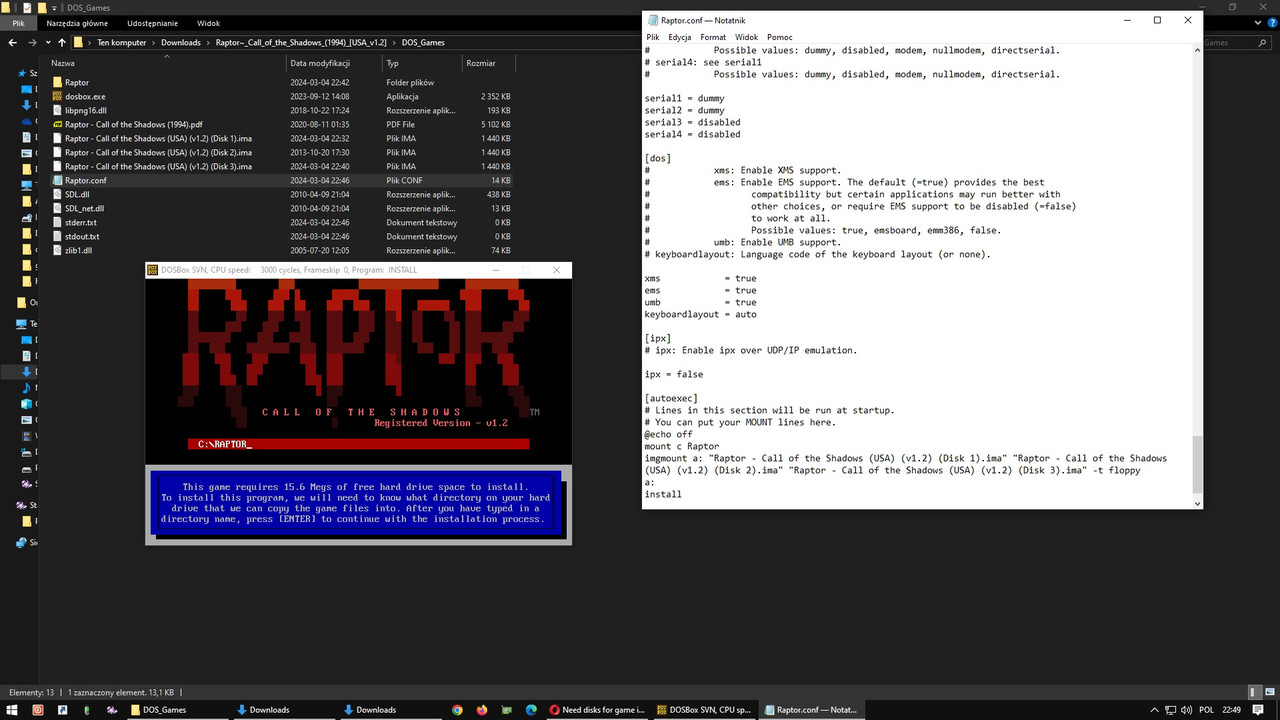The image size is (1280, 720).
Task: Expand the chevron after Ten komputer breadcrumb
Action: pyautogui.click(x=153, y=43)
